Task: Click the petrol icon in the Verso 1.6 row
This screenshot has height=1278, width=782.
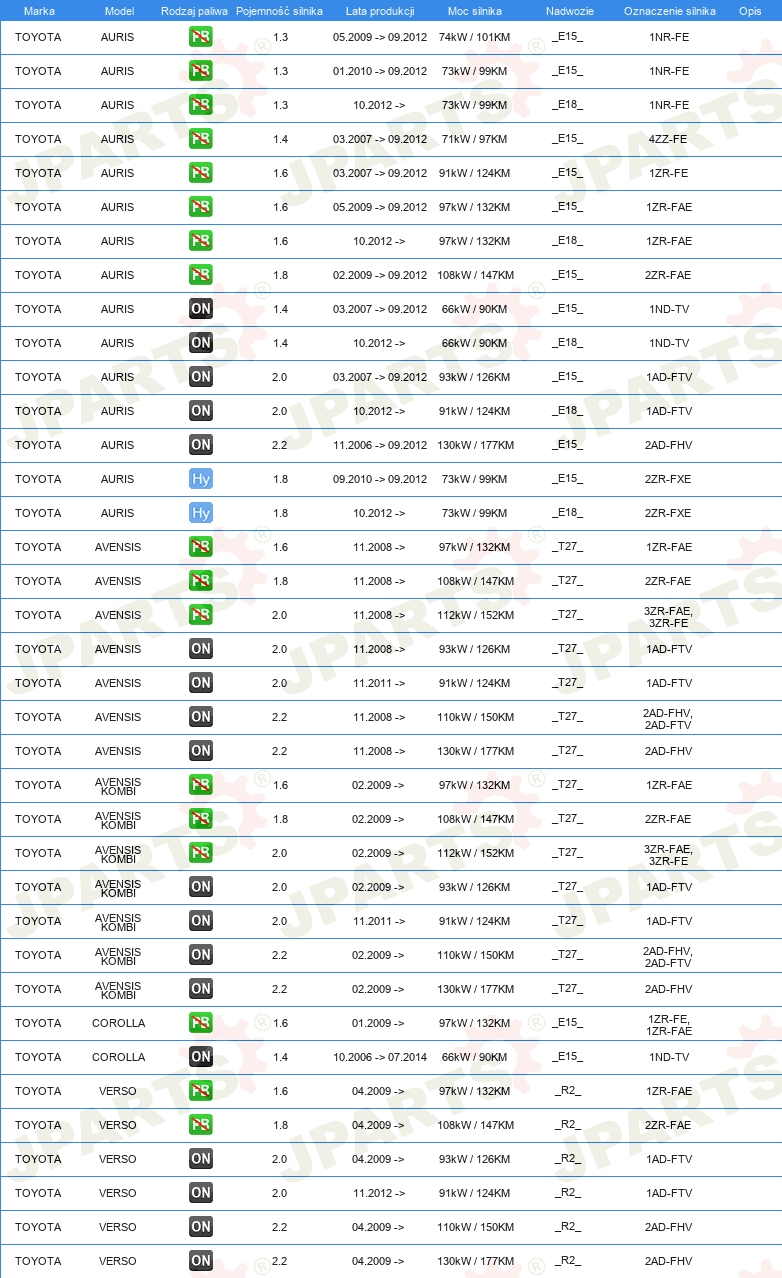Action: point(201,1091)
